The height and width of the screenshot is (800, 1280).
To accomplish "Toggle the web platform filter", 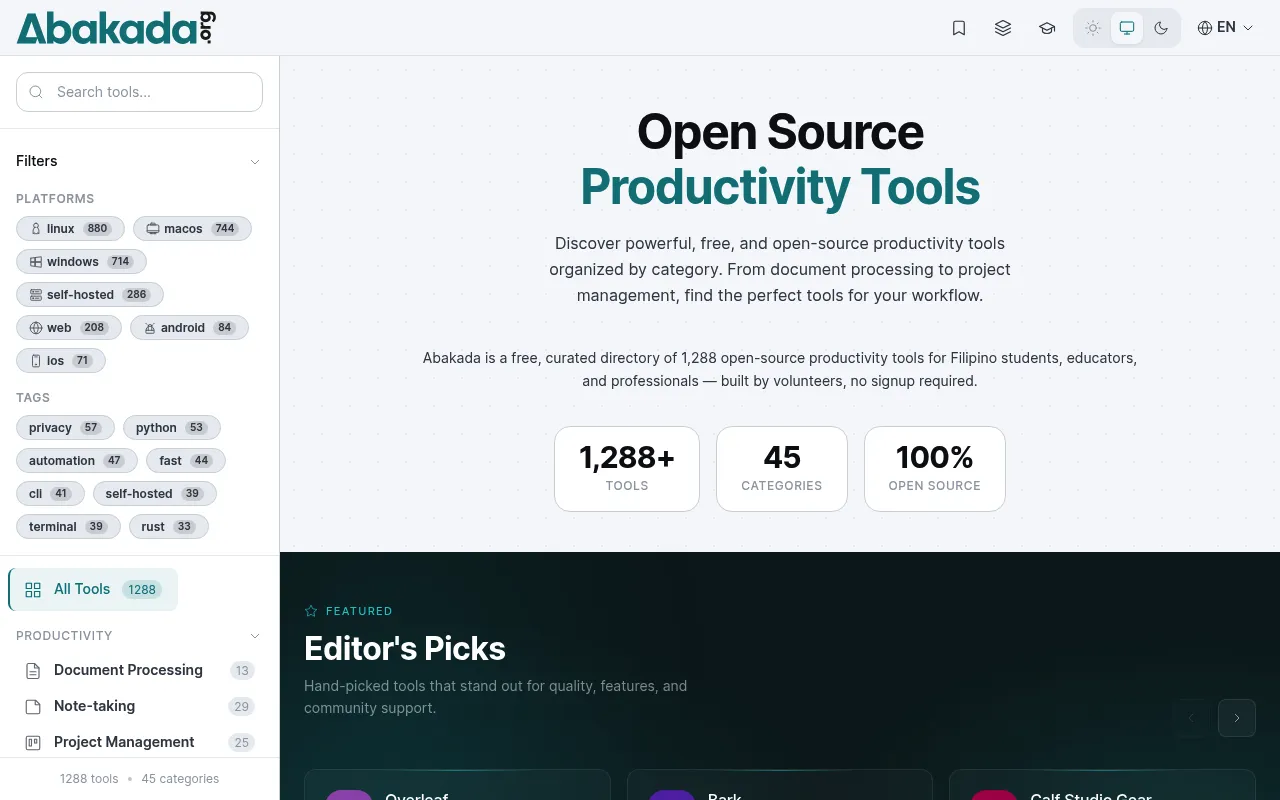I will coord(69,328).
